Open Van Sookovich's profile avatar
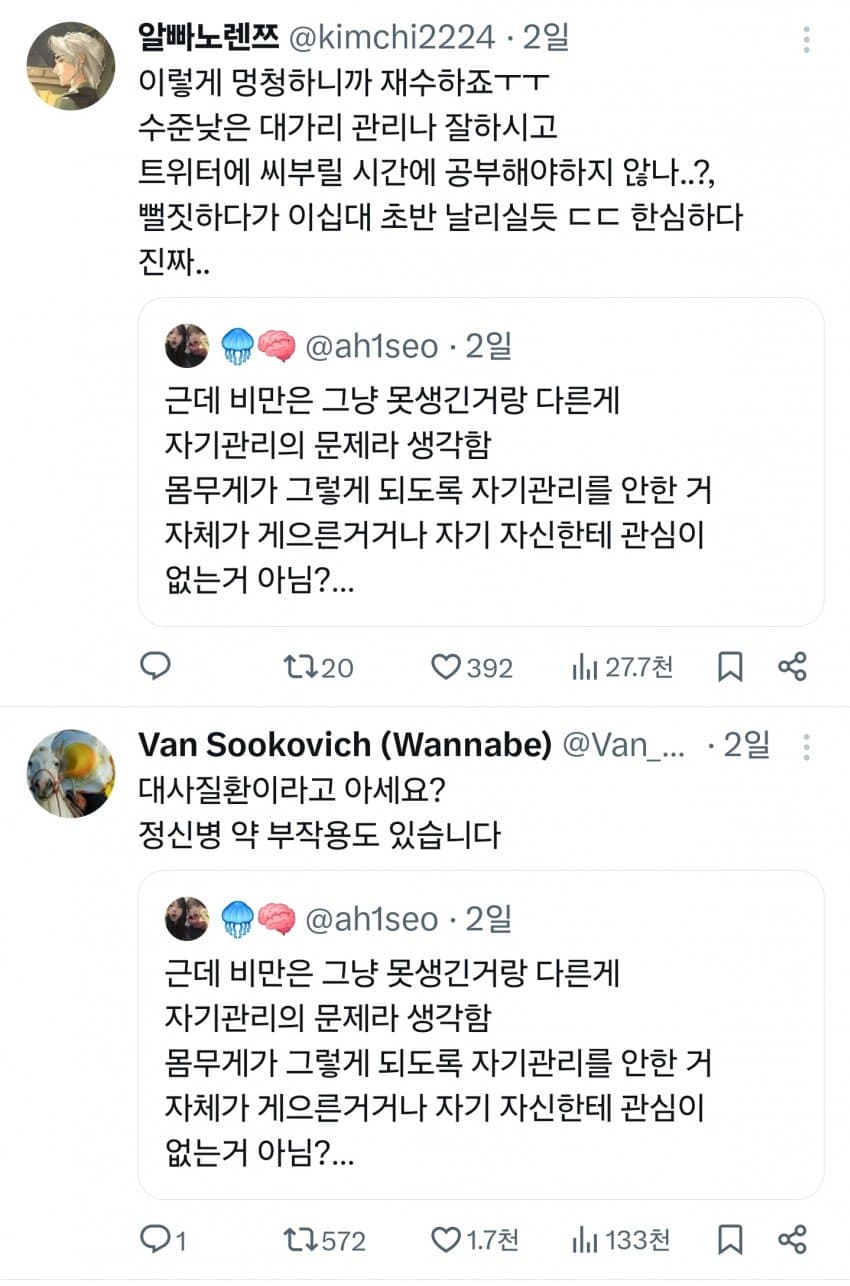850x1286 pixels. [x=70, y=773]
